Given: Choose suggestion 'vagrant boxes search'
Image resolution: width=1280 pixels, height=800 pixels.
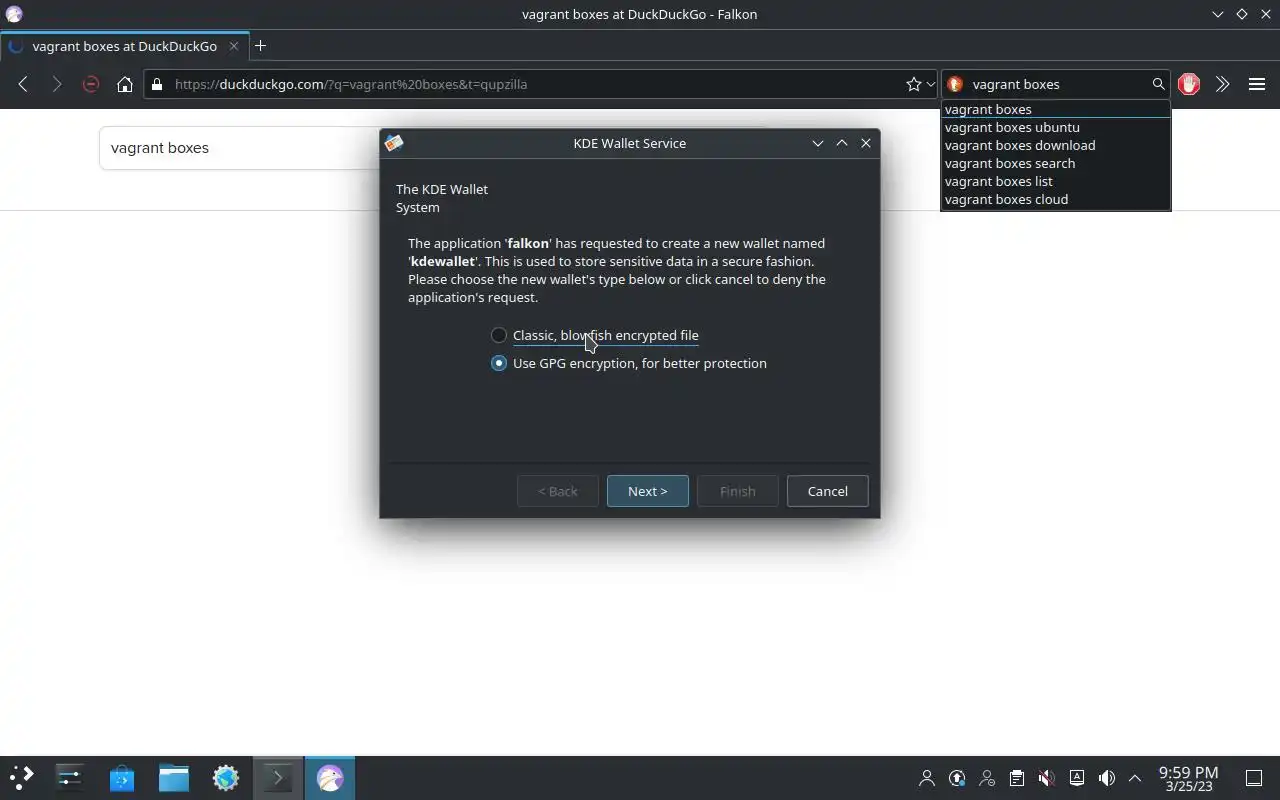Looking at the screenshot, I should coord(1055,163).
